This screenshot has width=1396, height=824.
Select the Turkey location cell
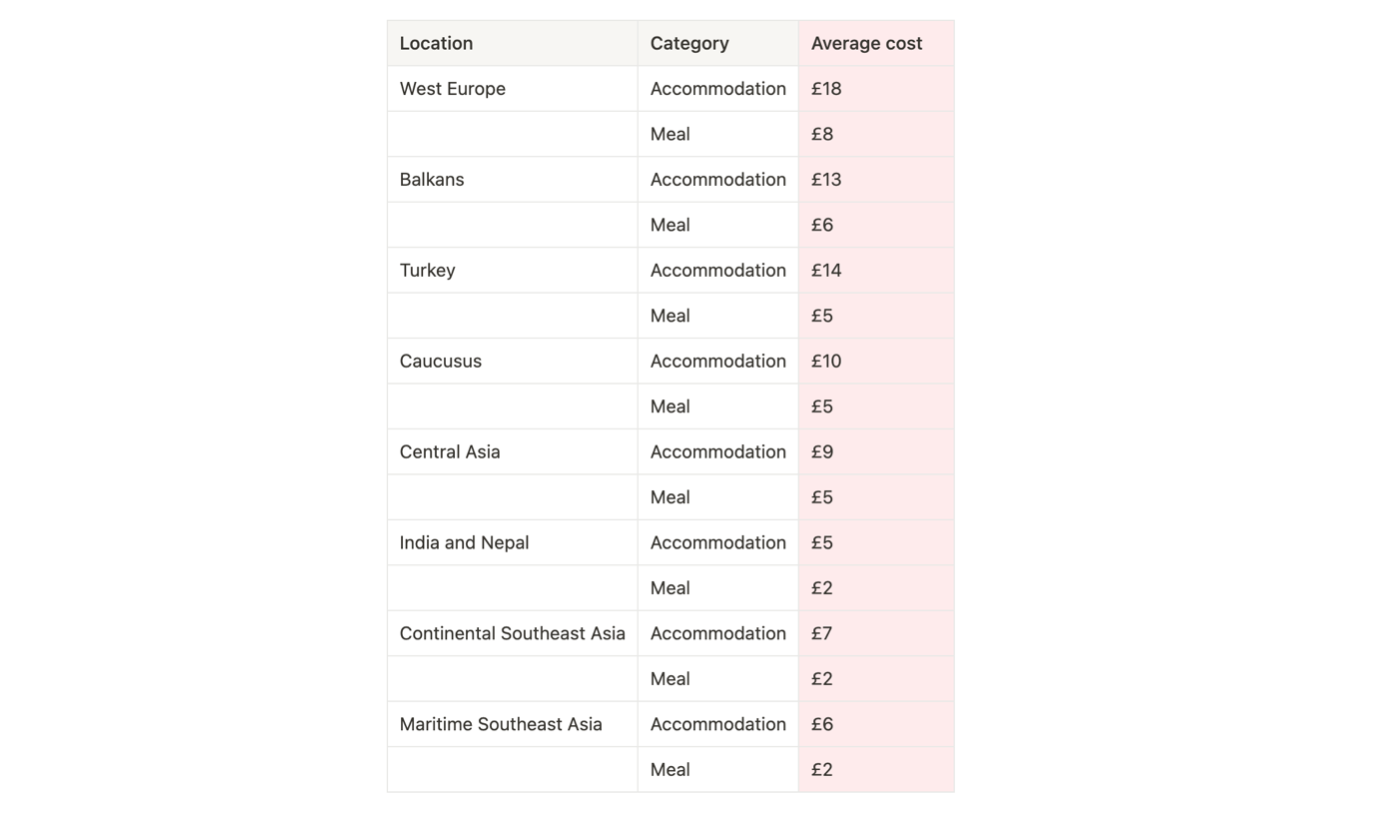tap(512, 270)
